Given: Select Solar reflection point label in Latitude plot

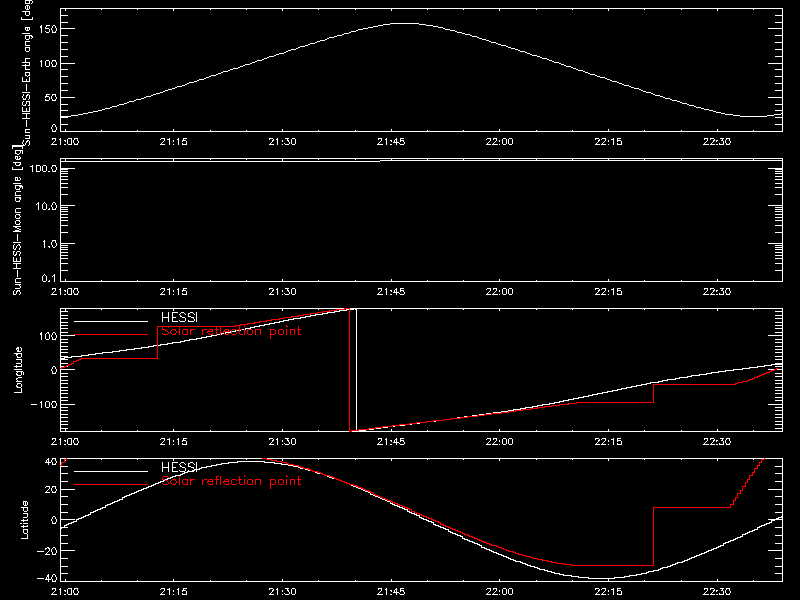Looking at the screenshot, I should (x=231, y=481).
